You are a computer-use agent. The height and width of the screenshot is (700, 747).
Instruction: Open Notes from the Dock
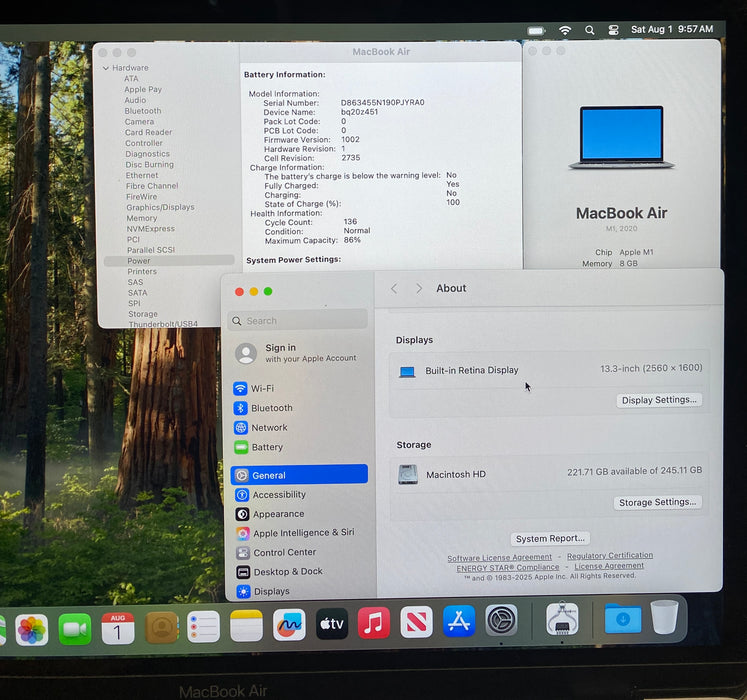point(246,626)
